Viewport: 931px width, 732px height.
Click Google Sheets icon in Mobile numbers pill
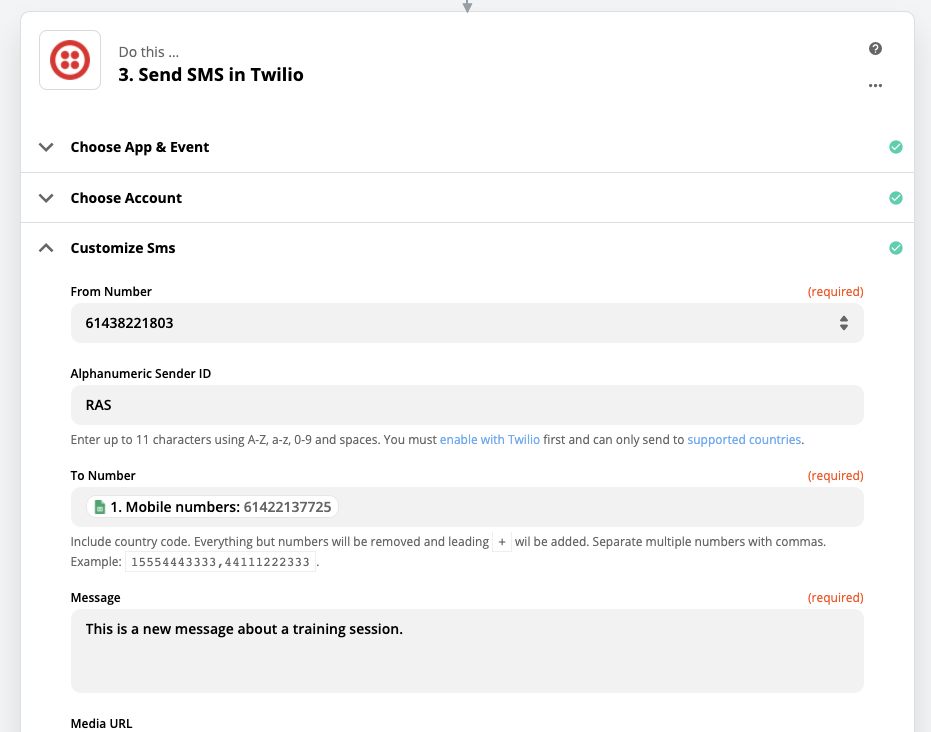100,507
